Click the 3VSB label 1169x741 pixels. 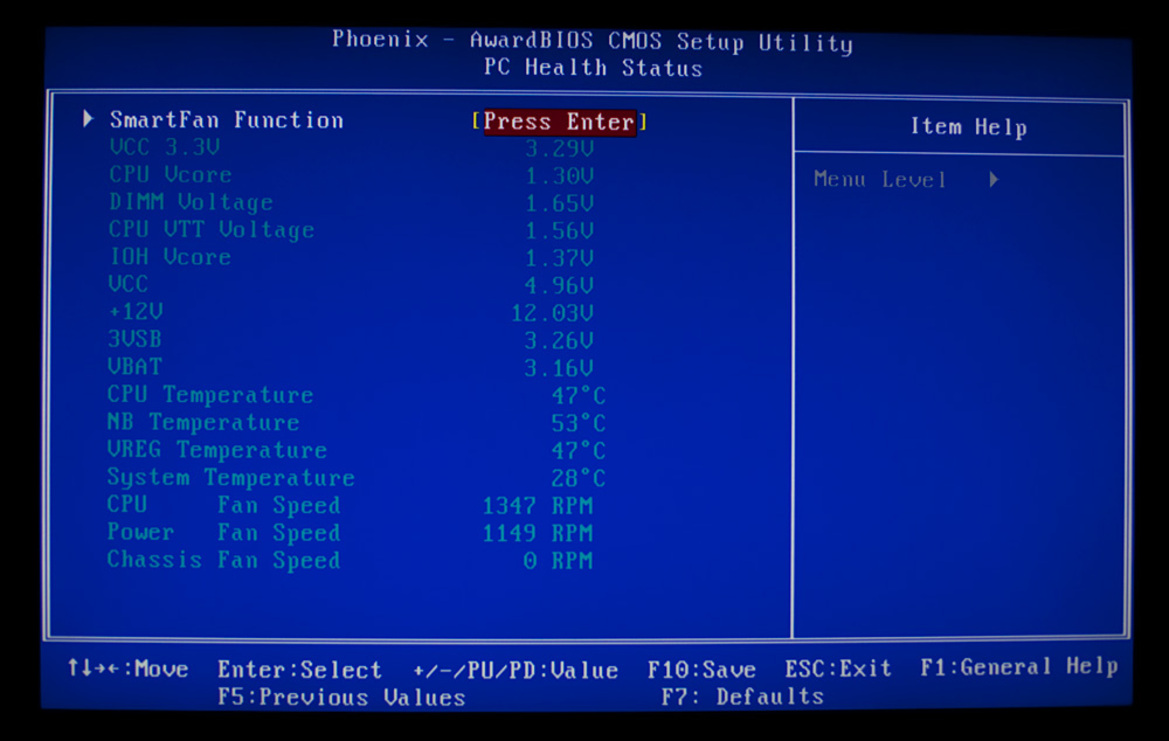pos(135,339)
